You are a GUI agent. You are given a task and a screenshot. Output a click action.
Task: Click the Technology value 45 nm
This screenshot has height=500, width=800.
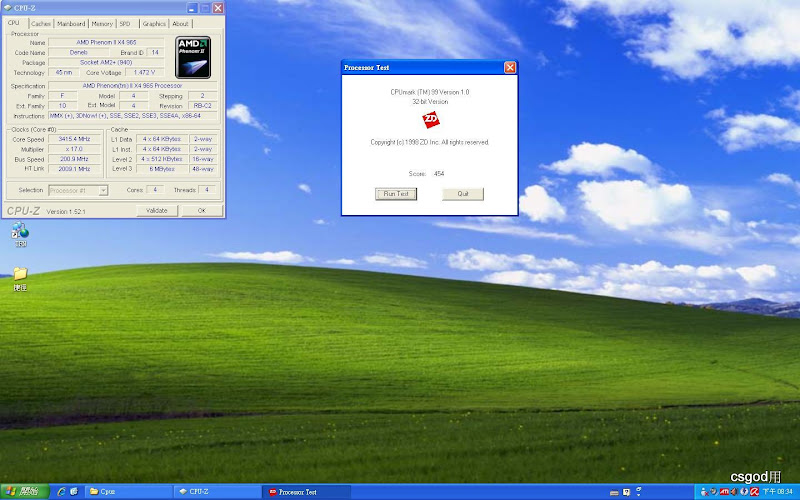click(64, 72)
